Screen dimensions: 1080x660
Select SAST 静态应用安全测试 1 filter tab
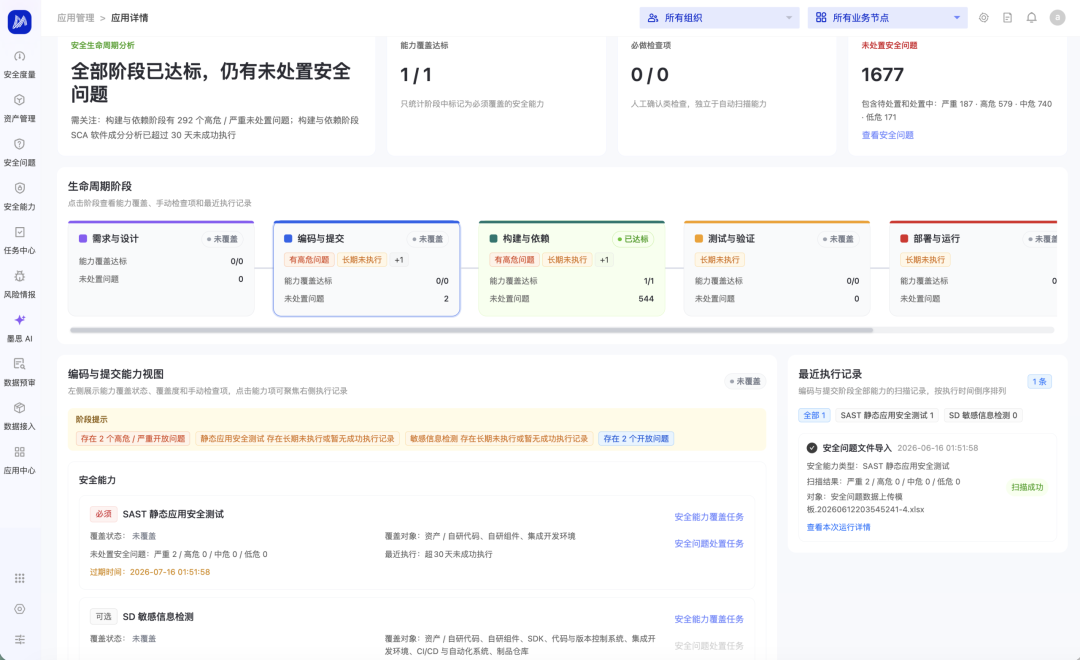coord(886,415)
